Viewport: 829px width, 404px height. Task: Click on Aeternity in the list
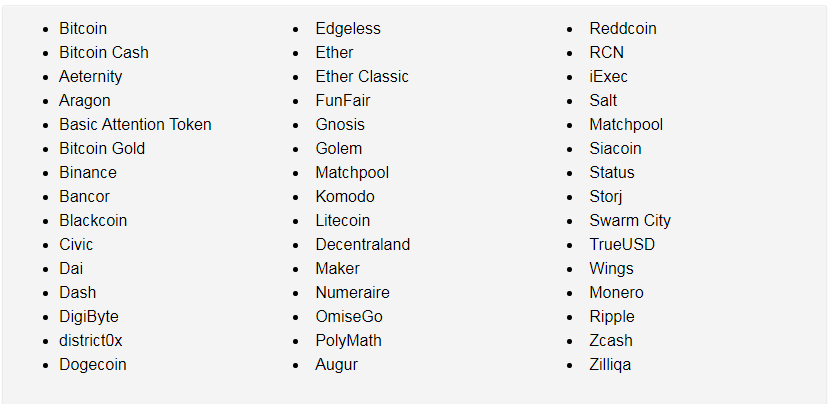(90, 77)
